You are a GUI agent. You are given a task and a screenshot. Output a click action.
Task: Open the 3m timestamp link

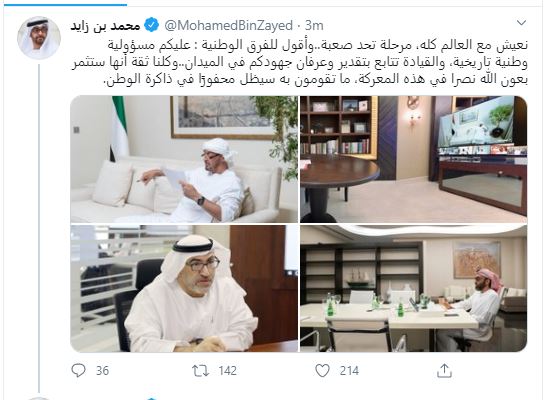pos(314,25)
